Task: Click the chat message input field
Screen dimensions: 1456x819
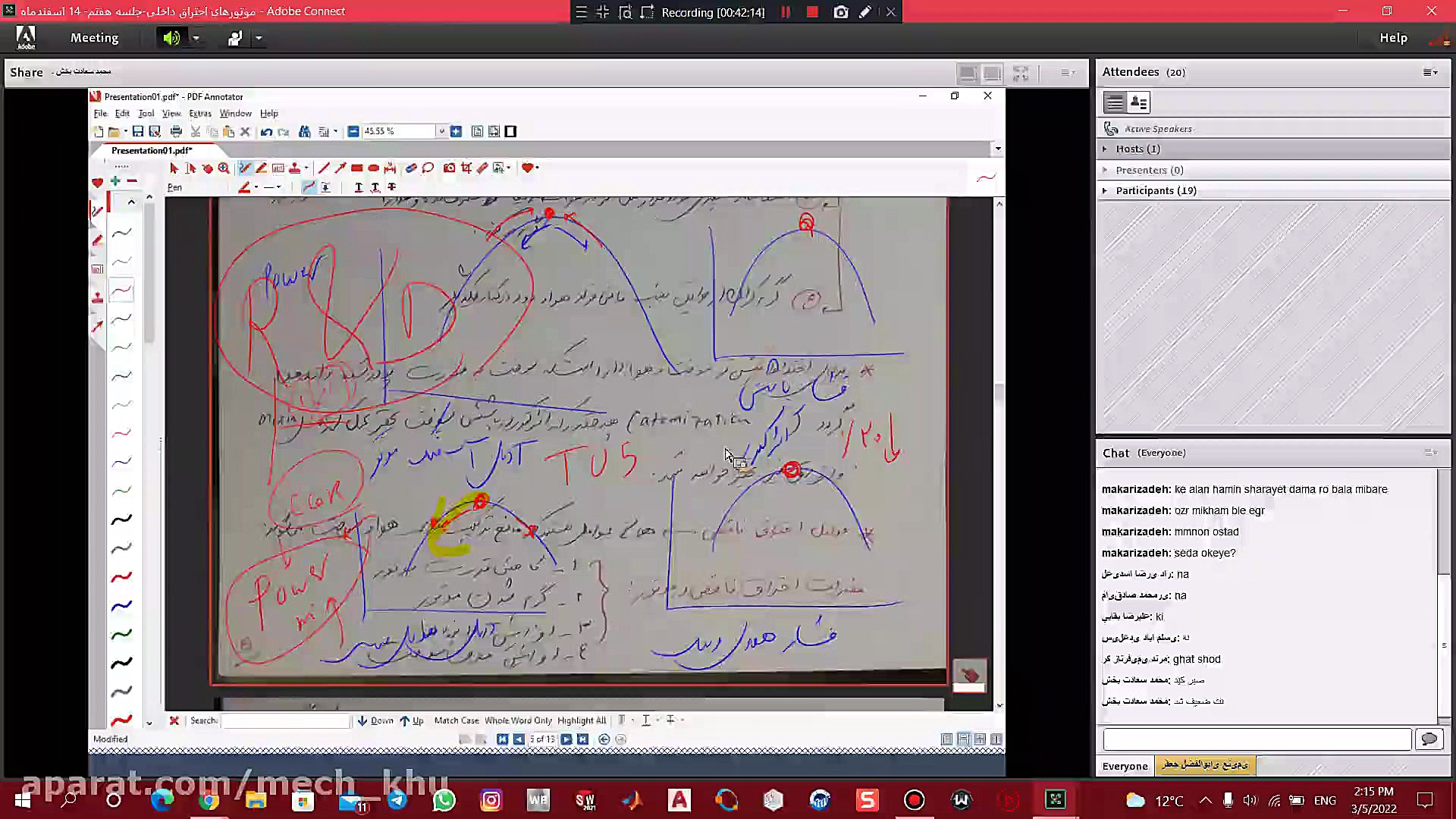Action: click(x=1257, y=739)
